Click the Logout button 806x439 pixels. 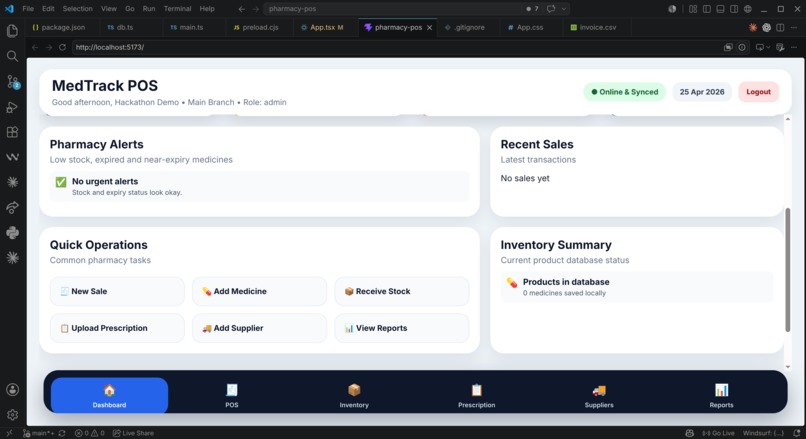coord(758,92)
